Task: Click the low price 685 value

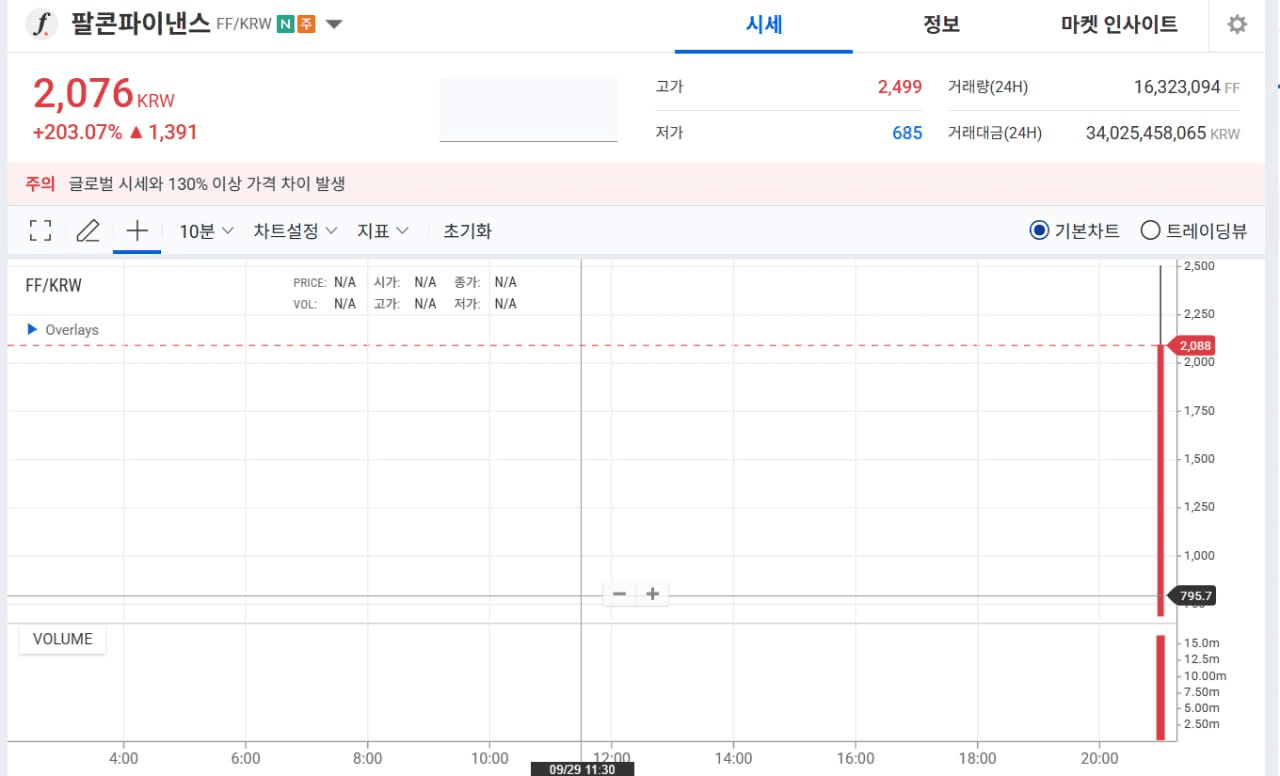Action: [x=907, y=133]
